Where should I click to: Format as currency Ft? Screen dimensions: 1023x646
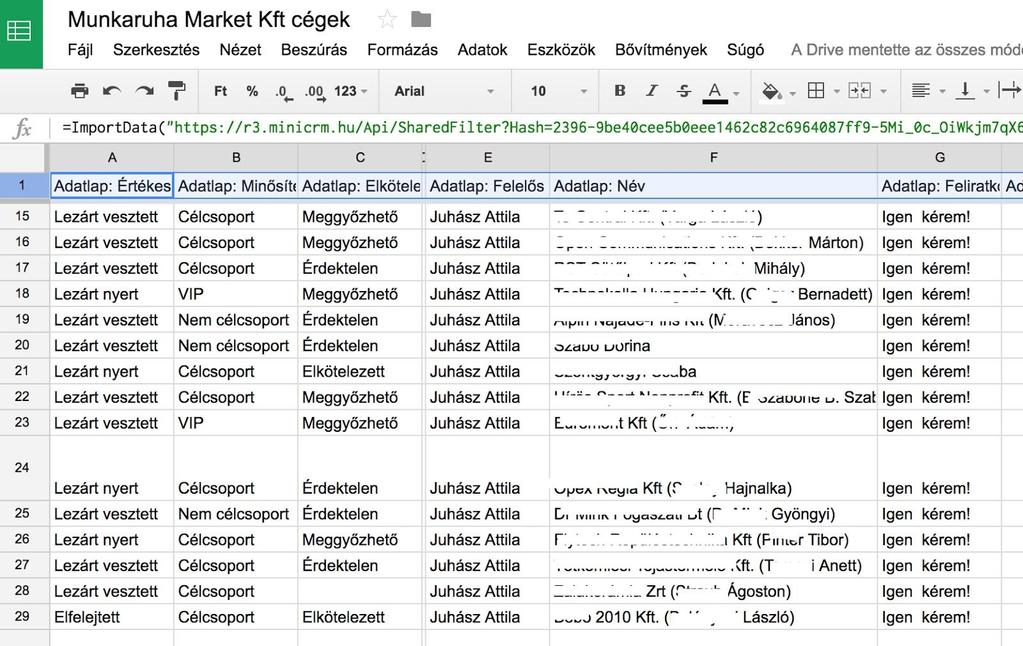click(221, 91)
